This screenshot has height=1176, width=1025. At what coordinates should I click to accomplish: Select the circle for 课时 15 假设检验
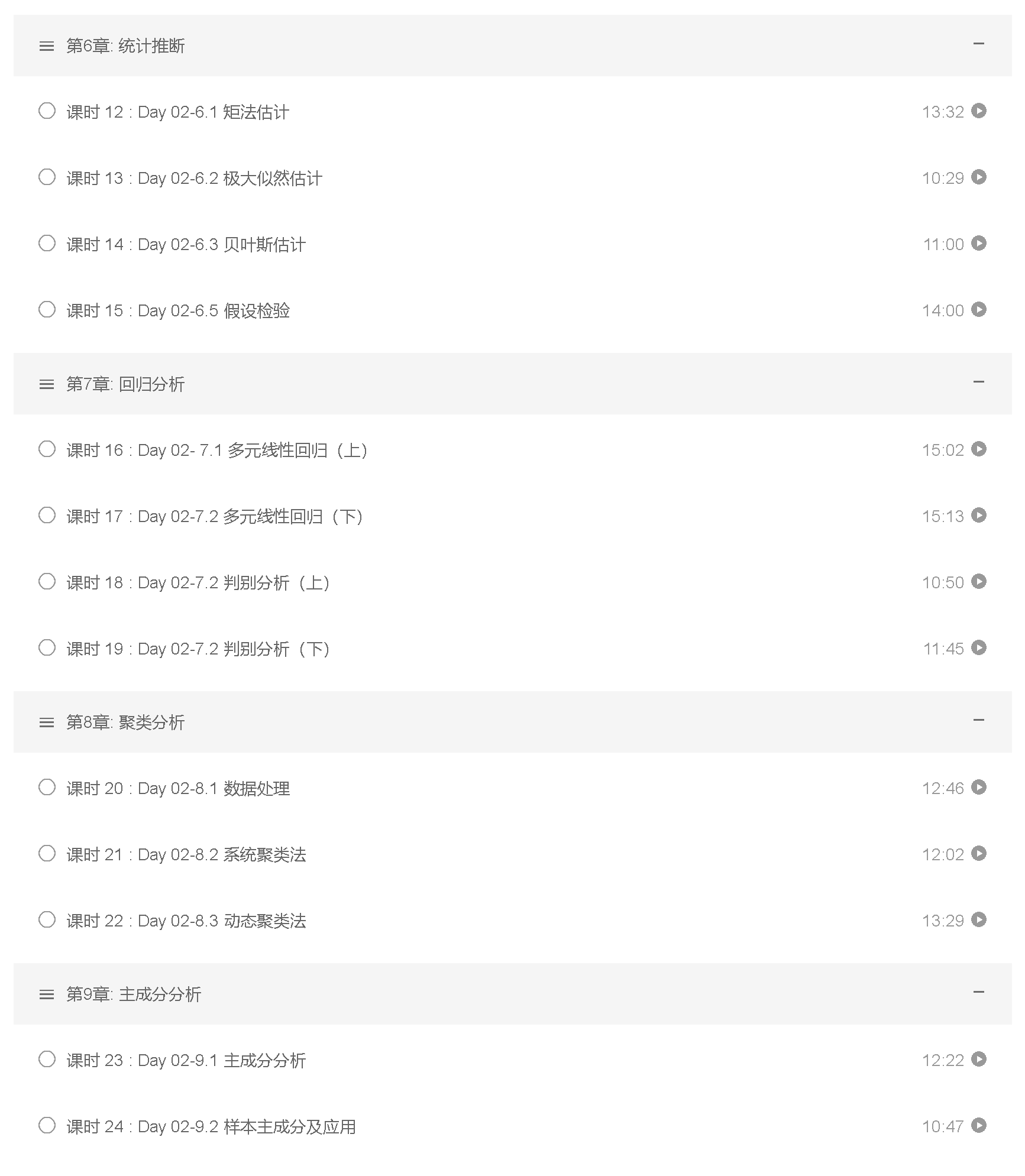pos(47,310)
